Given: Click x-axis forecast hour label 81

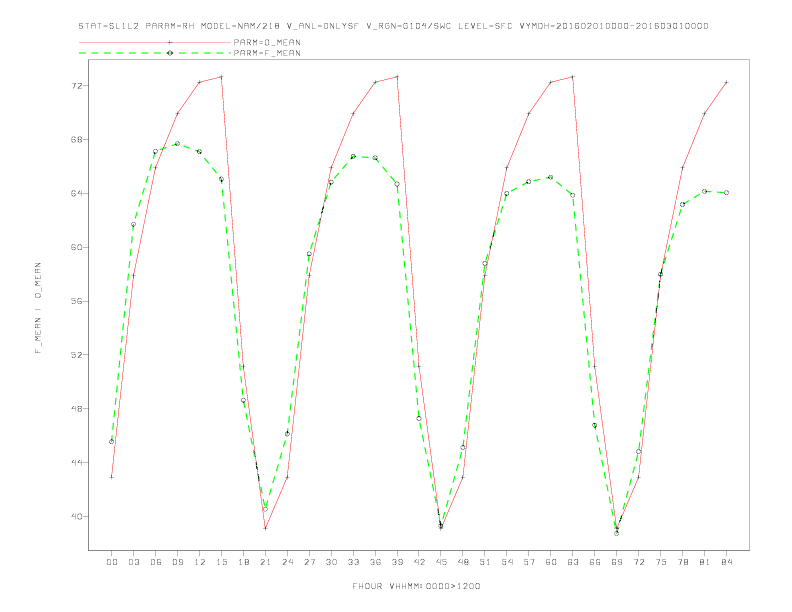Looking at the screenshot, I should coord(705,562).
